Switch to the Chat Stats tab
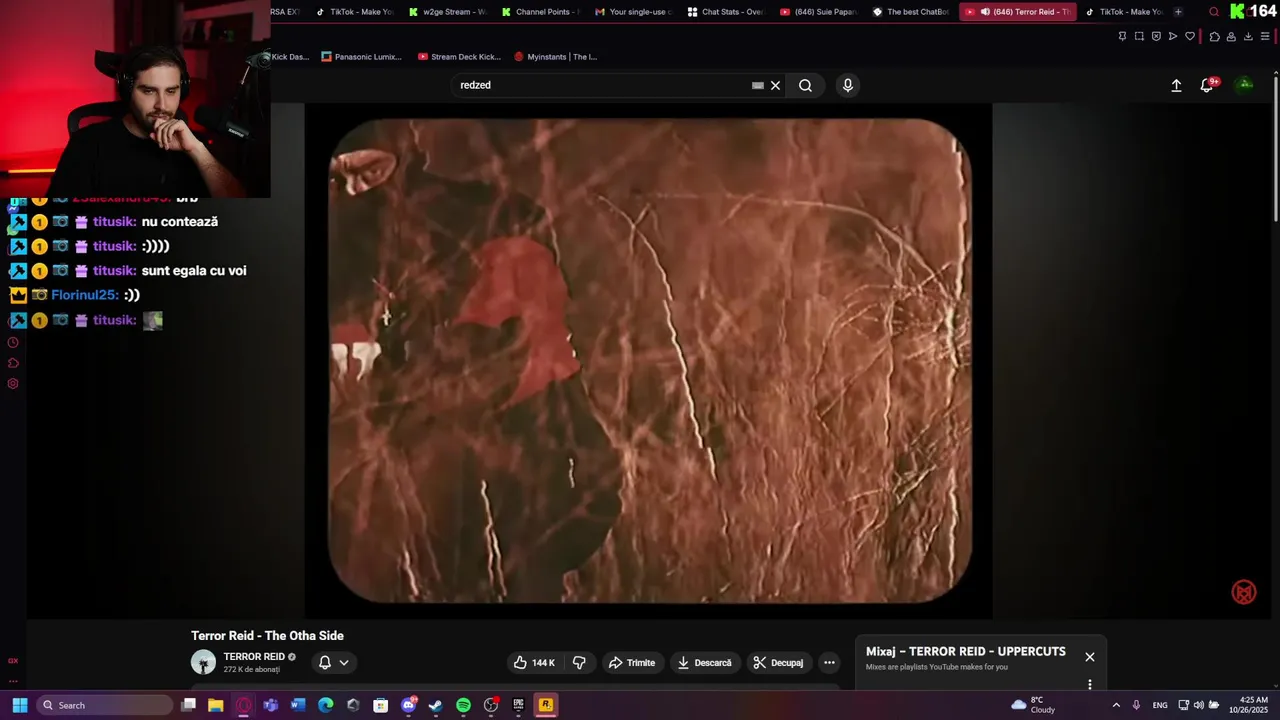Screen dimensions: 1280x720 click(x=726, y=12)
